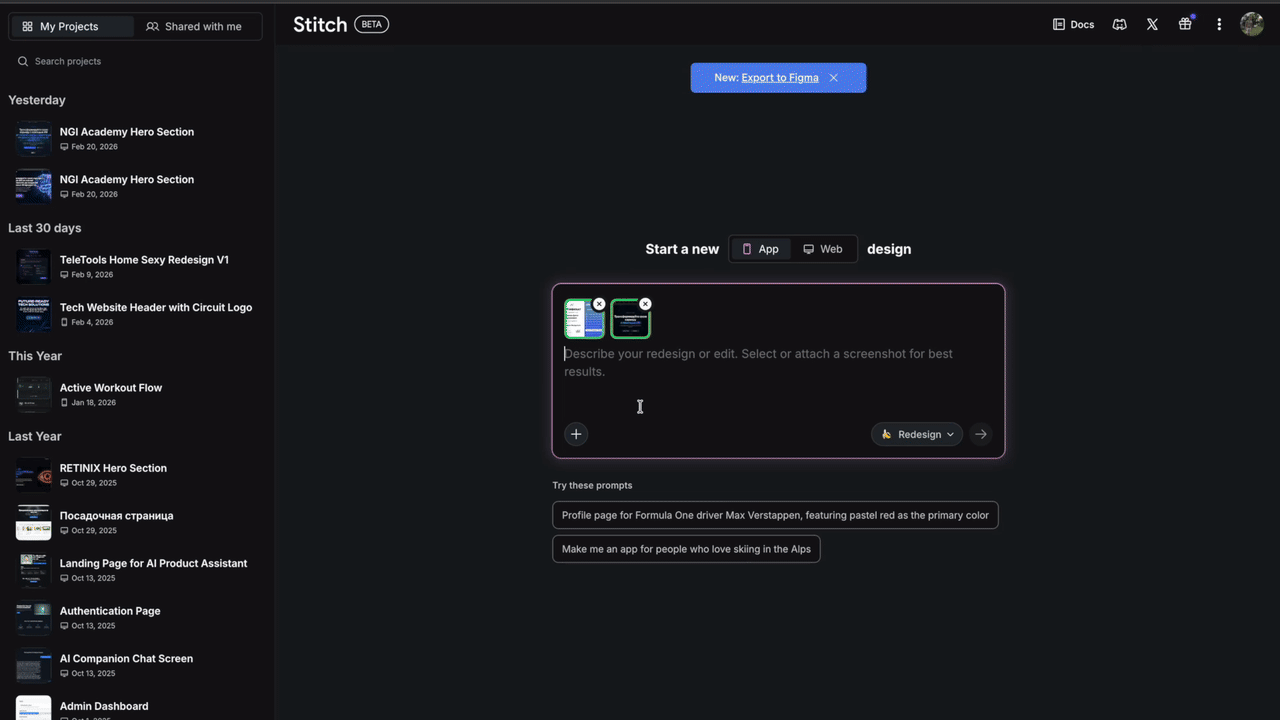
Task: Remove the first attached screenshot thumbnail
Action: [599, 303]
